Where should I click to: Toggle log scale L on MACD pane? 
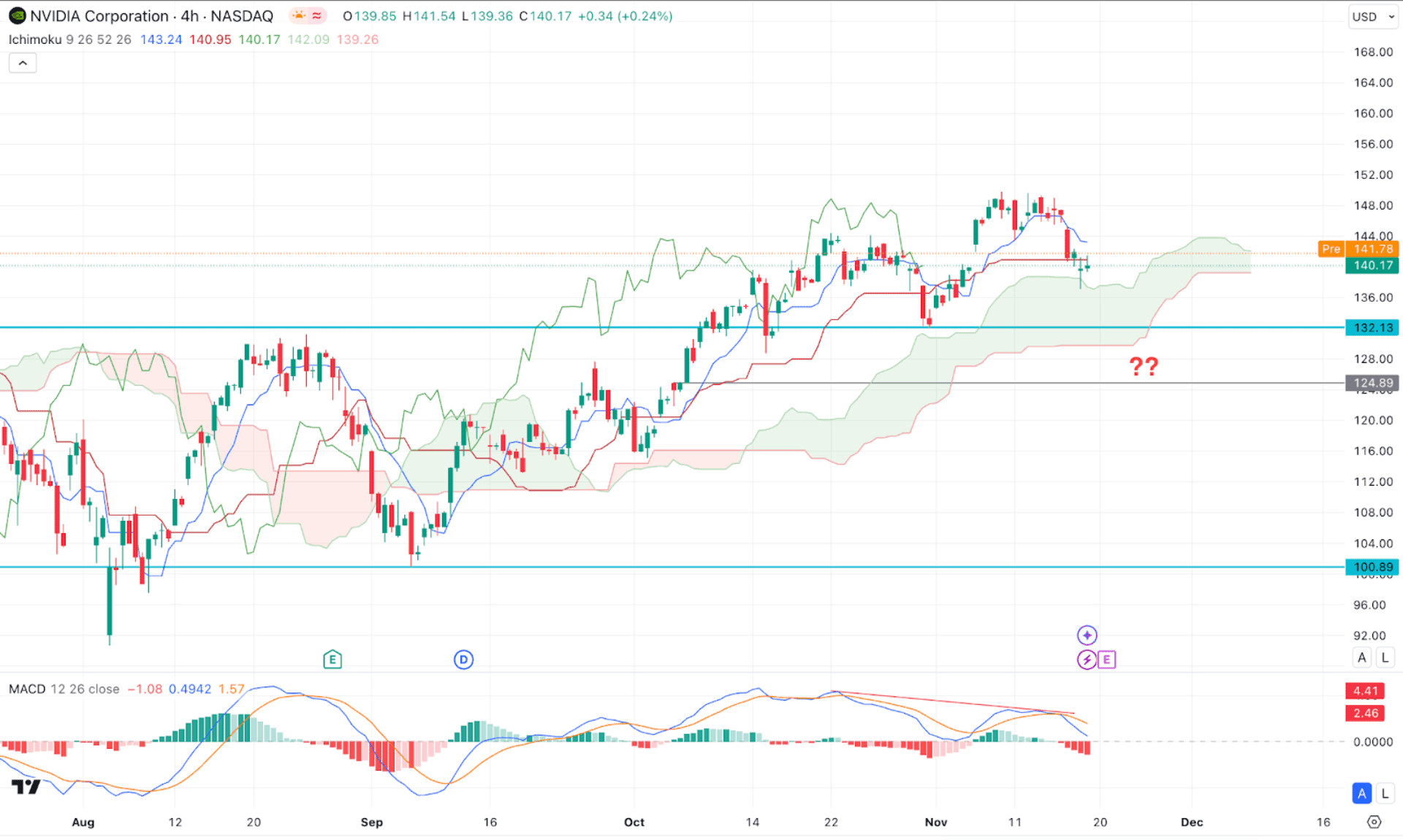point(1385,793)
